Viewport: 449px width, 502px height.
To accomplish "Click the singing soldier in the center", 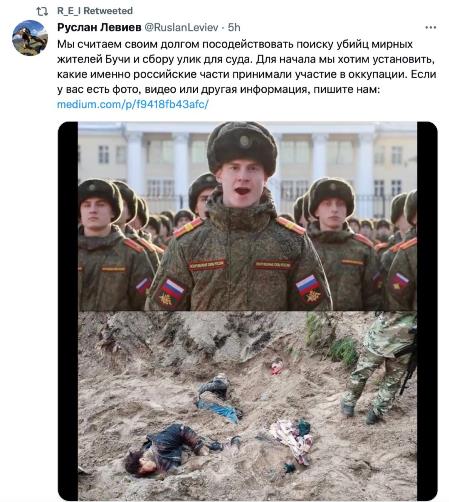I will 239,217.
